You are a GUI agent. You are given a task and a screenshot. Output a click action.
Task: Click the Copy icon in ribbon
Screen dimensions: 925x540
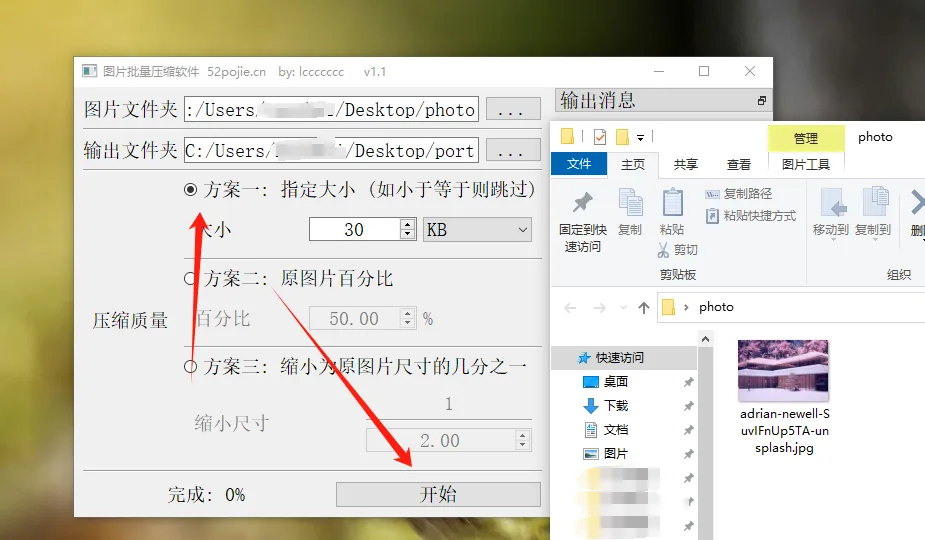coord(630,204)
